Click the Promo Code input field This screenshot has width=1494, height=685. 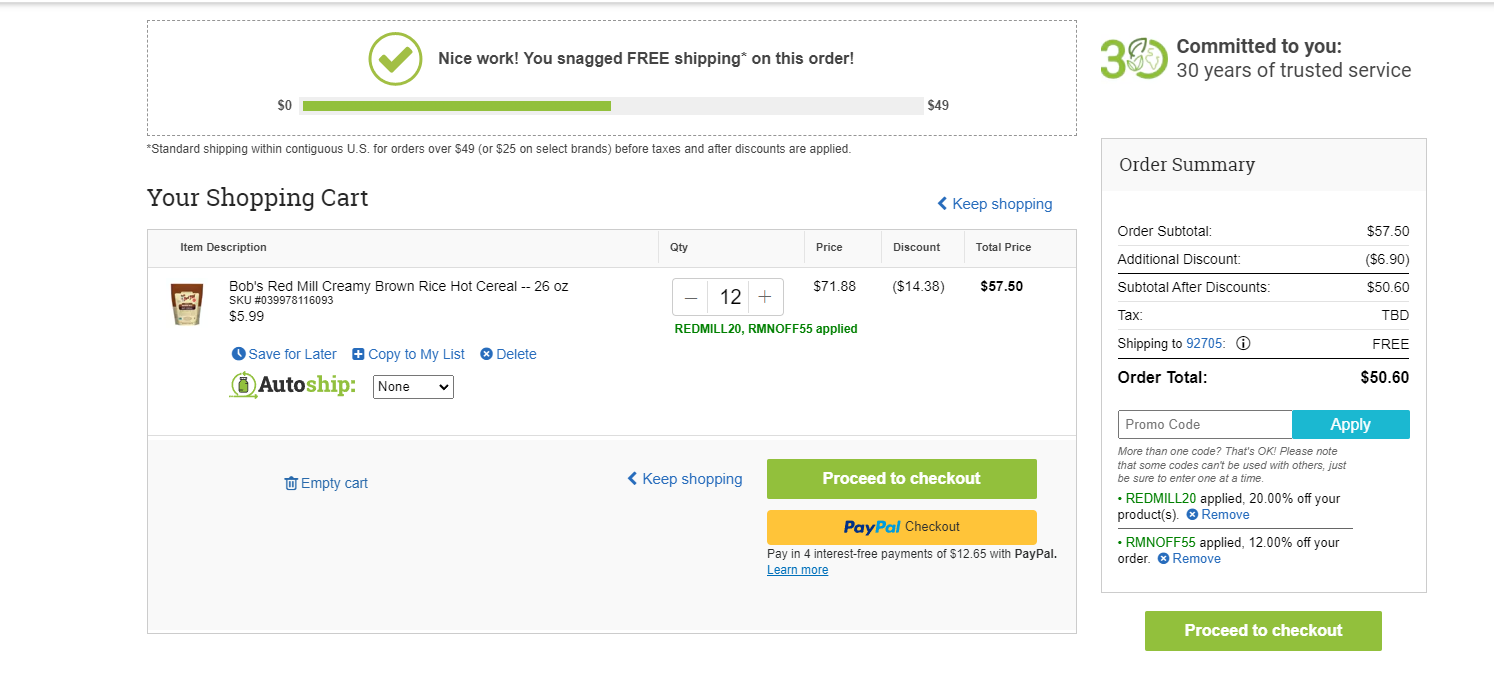pyautogui.click(x=1205, y=424)
